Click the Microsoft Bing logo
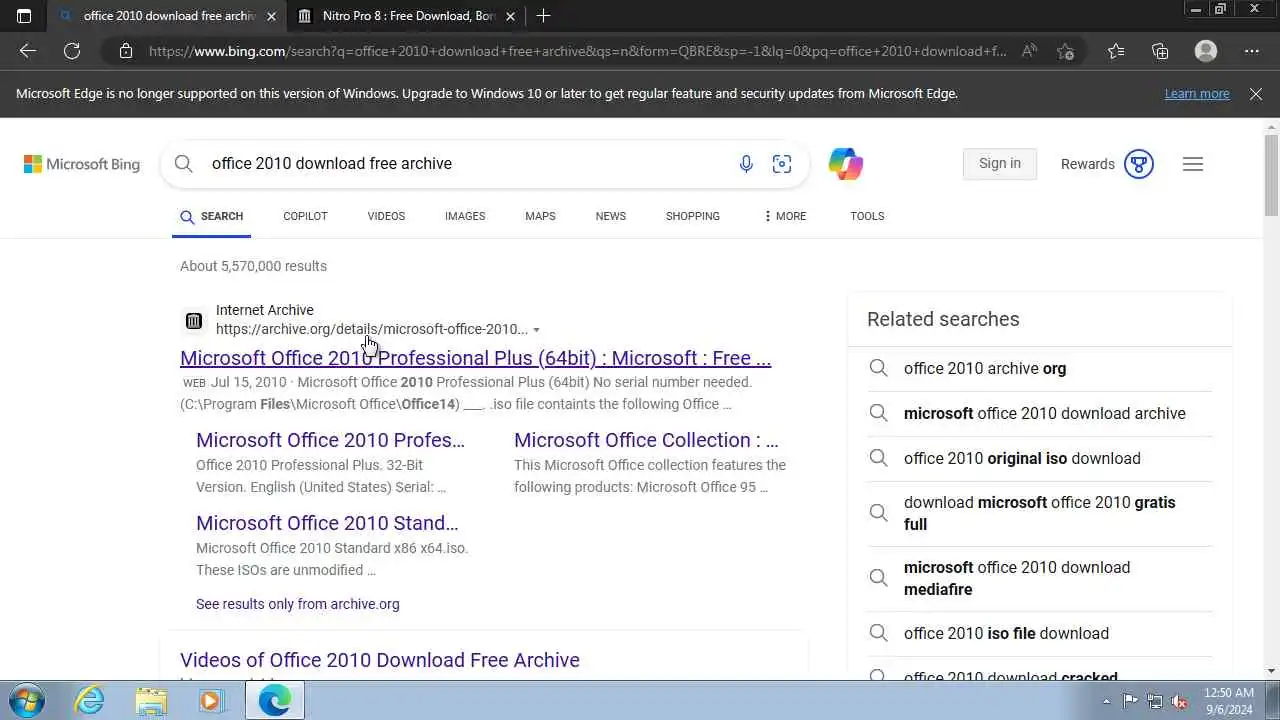This screenshot has height=720, width=1280. tap(82, 164)
